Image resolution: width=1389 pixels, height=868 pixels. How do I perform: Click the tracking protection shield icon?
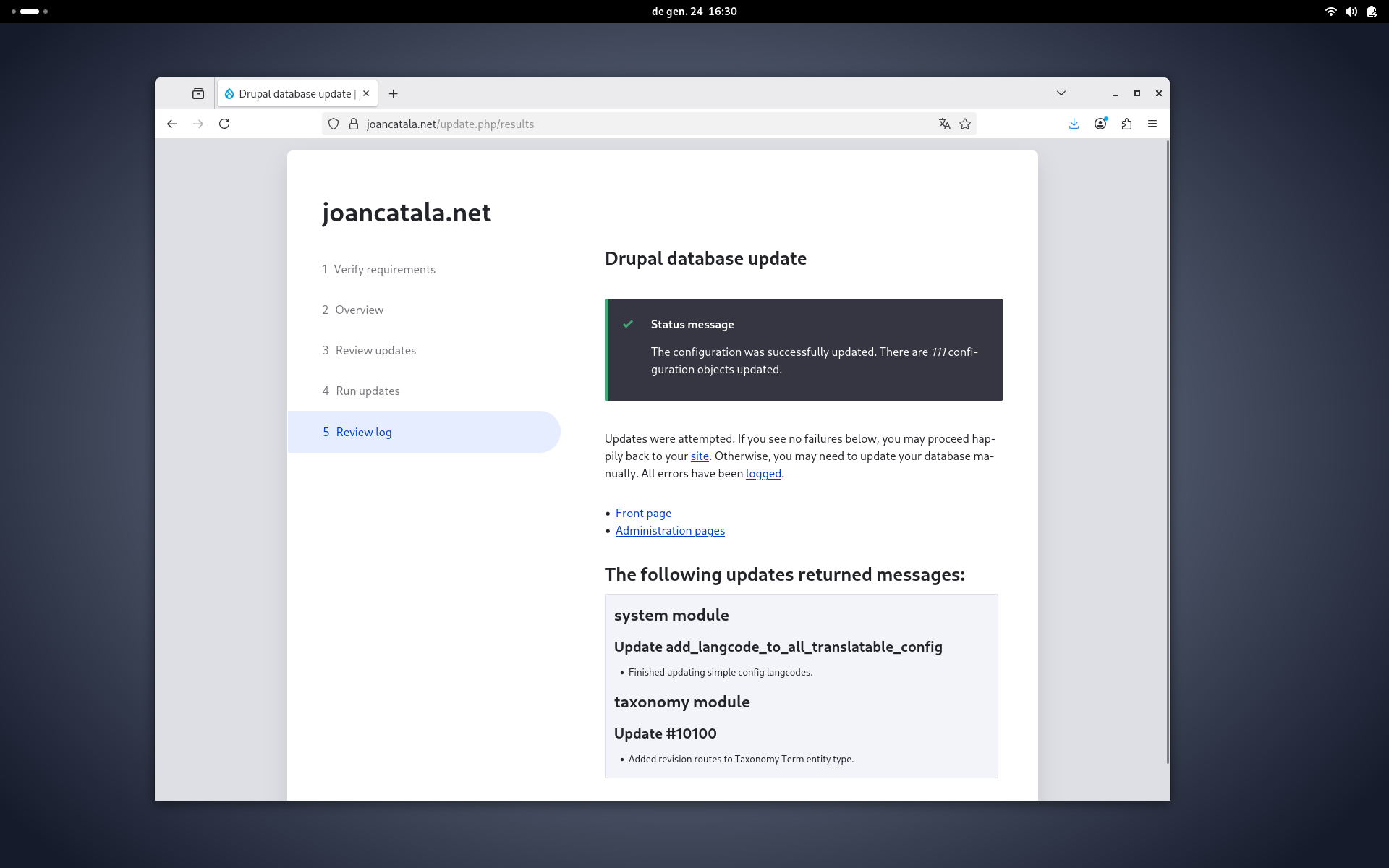coord(334,124)
